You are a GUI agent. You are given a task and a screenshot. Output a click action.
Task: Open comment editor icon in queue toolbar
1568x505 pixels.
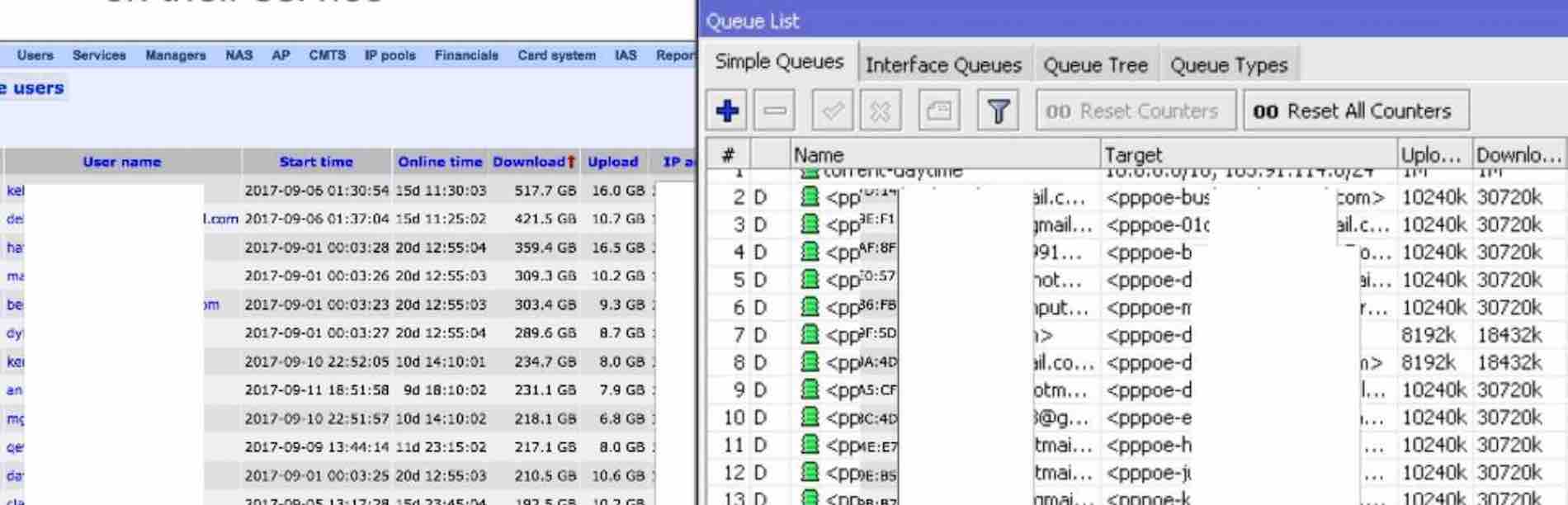(939, 111)
